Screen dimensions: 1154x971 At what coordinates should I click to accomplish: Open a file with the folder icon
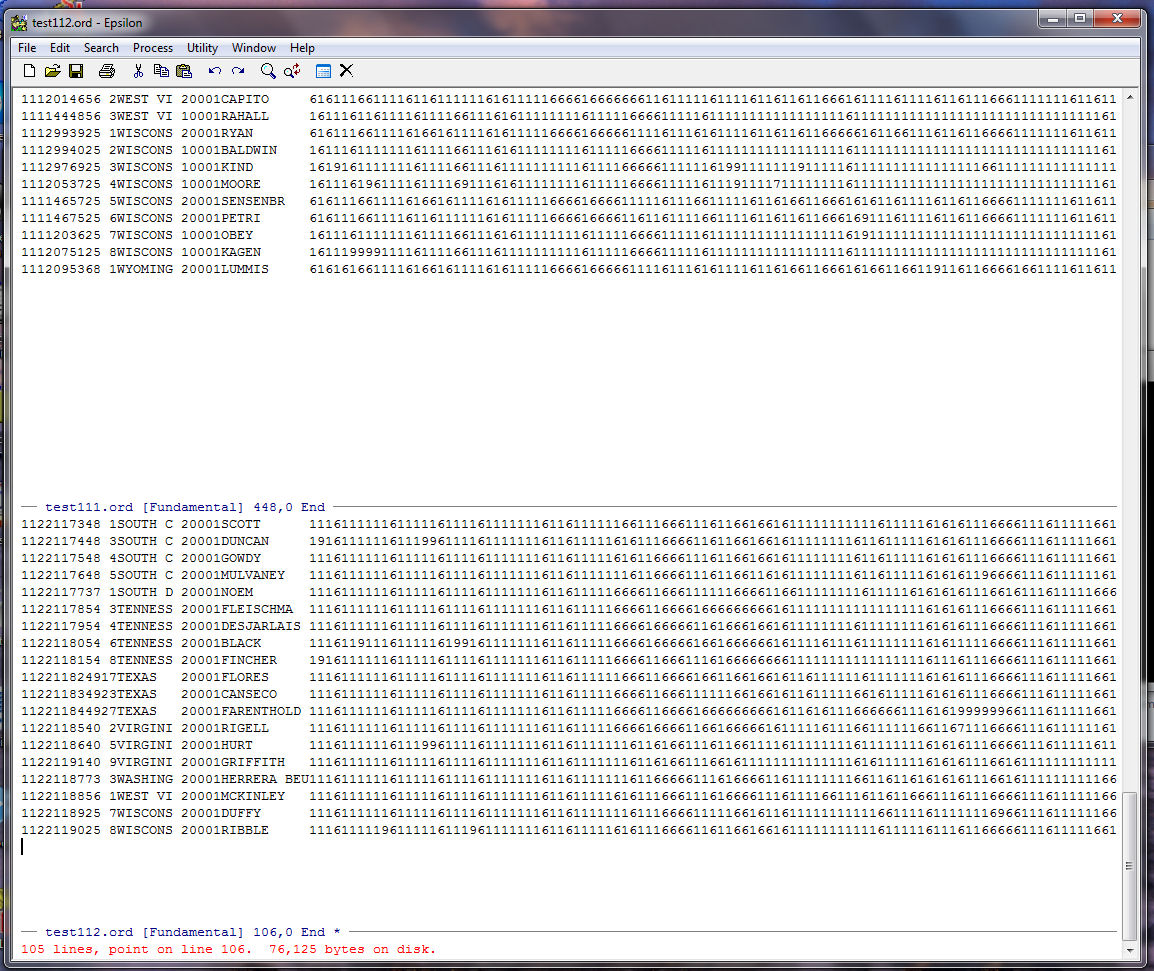tap(52, 71)
